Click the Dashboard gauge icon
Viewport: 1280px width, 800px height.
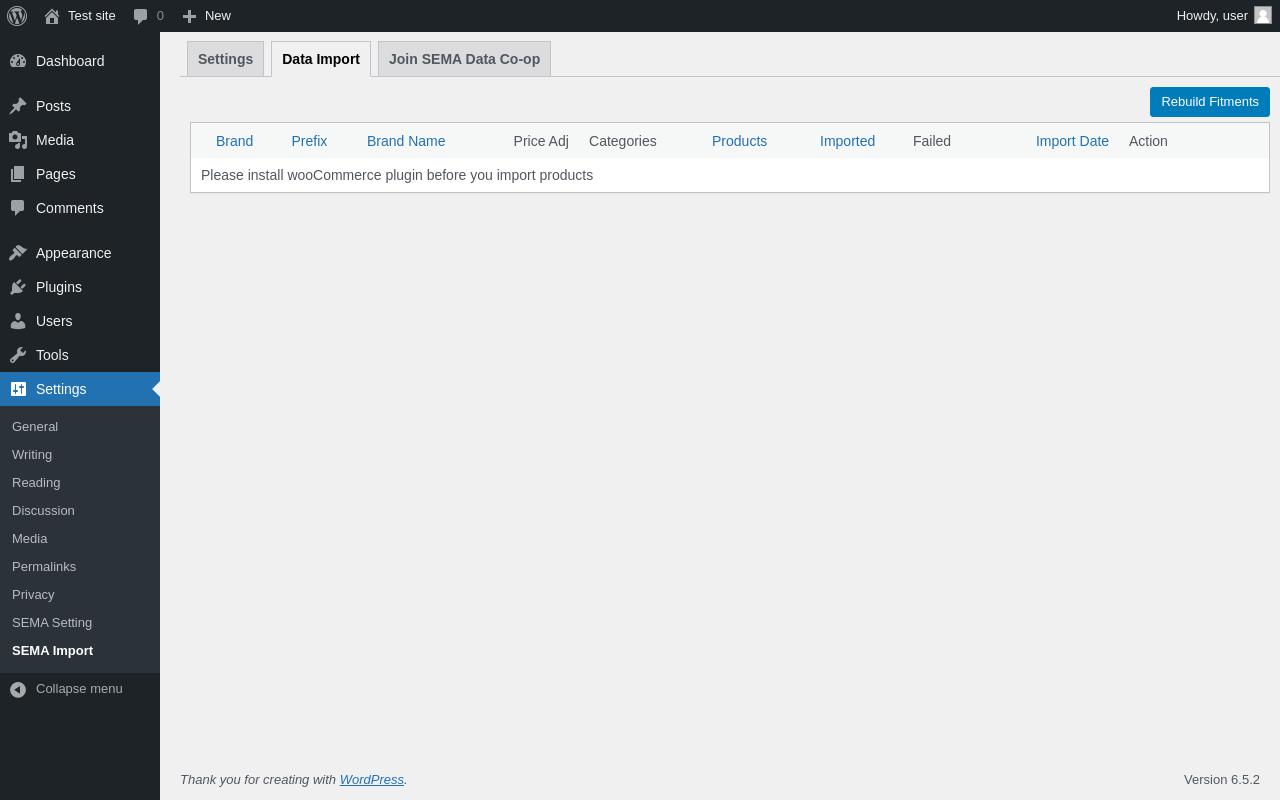tap(18, 61)
